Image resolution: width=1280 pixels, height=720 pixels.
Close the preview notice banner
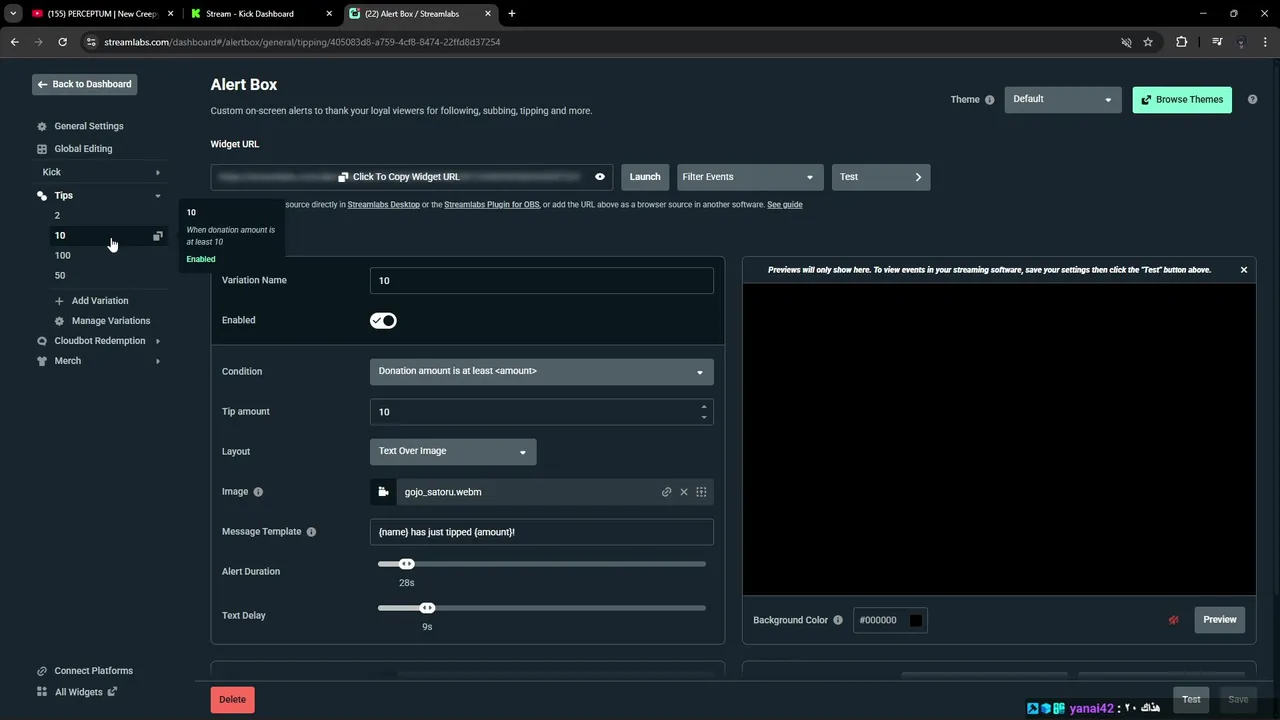[1244, 270]
